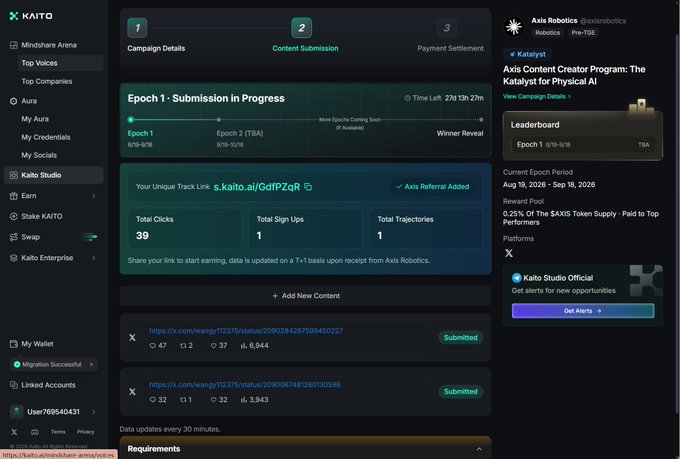680x459 pixels.
Task: Dismiss the Migration Successful notice
Action: point(91,364)
